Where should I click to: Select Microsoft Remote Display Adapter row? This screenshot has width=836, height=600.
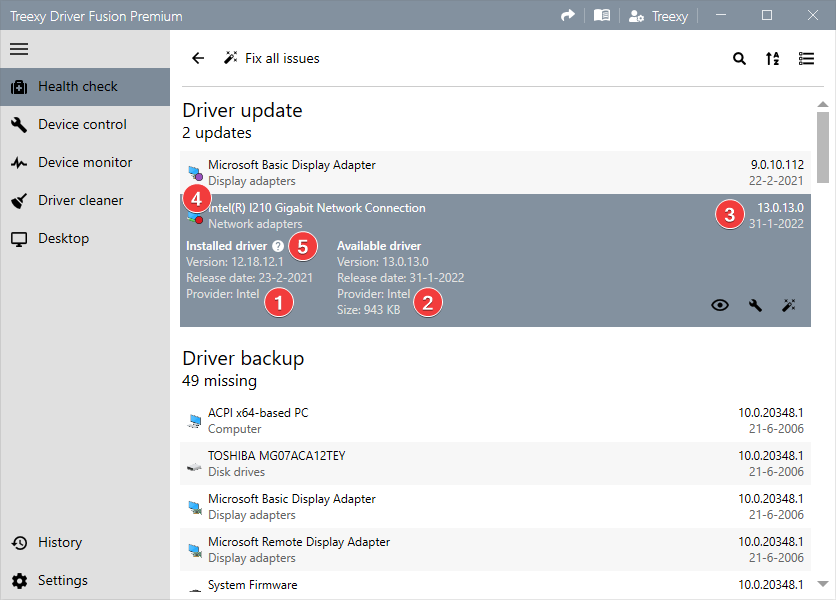(x=495, y=549)
